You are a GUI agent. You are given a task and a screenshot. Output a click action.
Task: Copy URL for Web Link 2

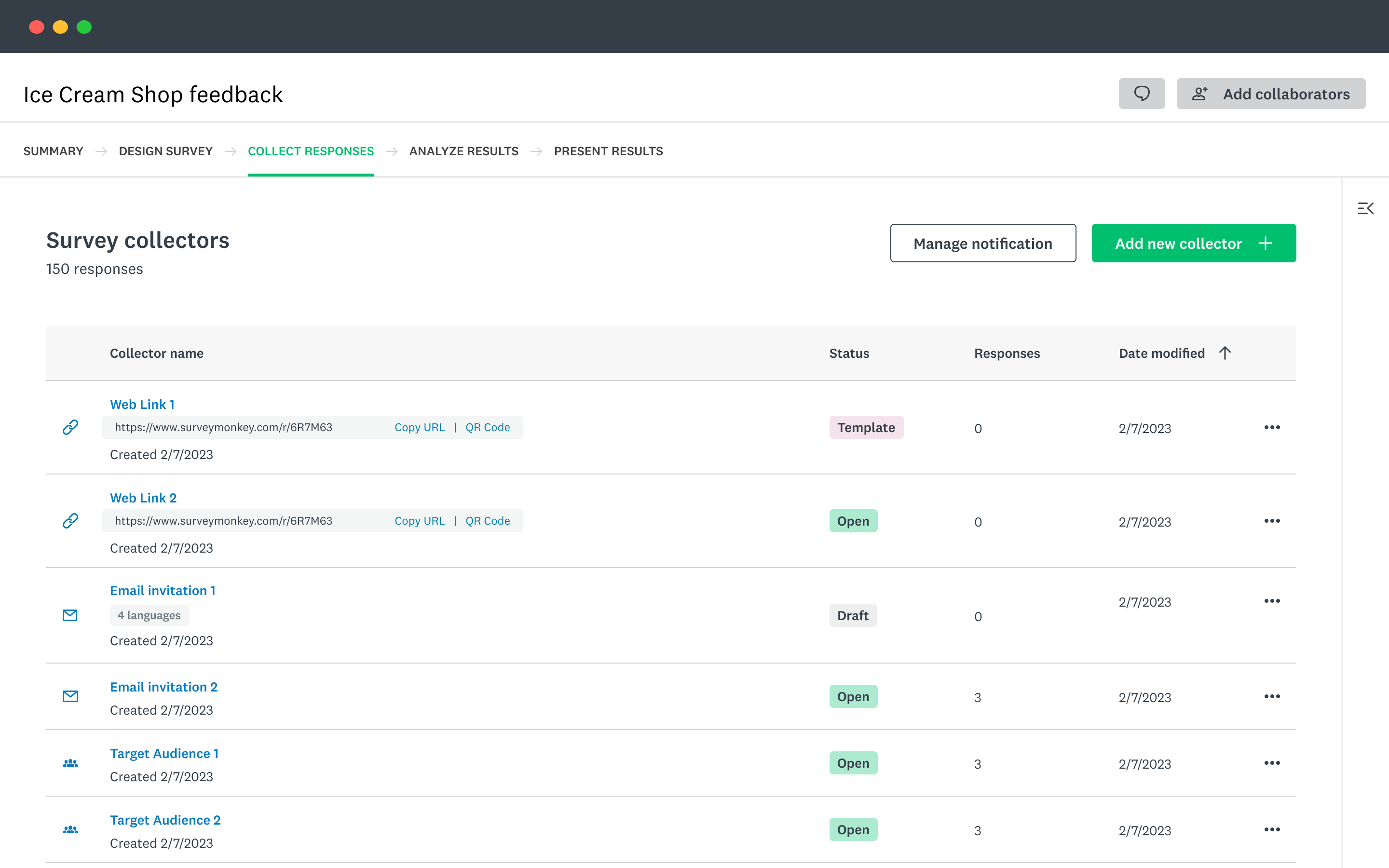(x=419, y=521)
